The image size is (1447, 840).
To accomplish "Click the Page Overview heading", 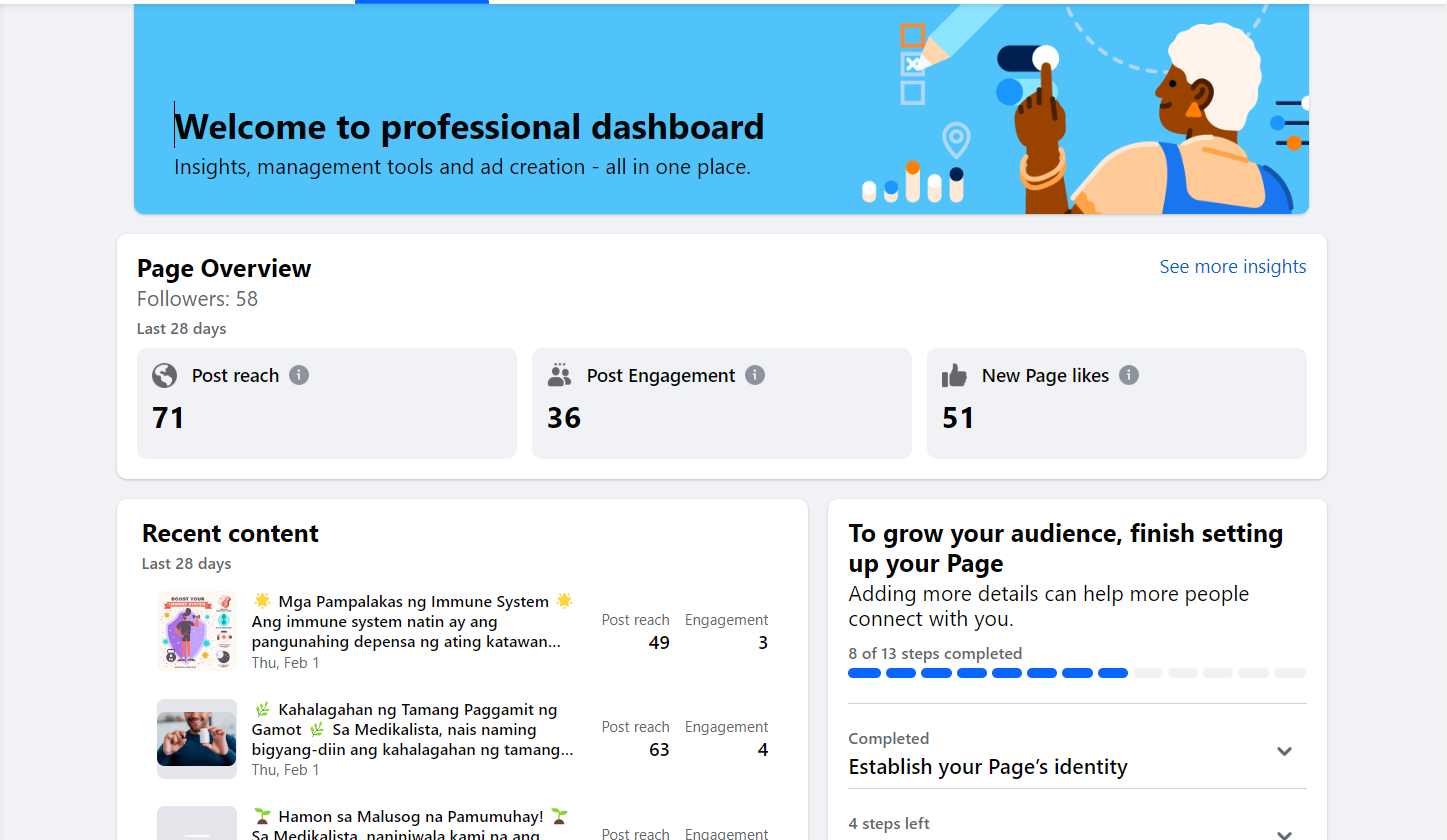I will tap(224, 268).
